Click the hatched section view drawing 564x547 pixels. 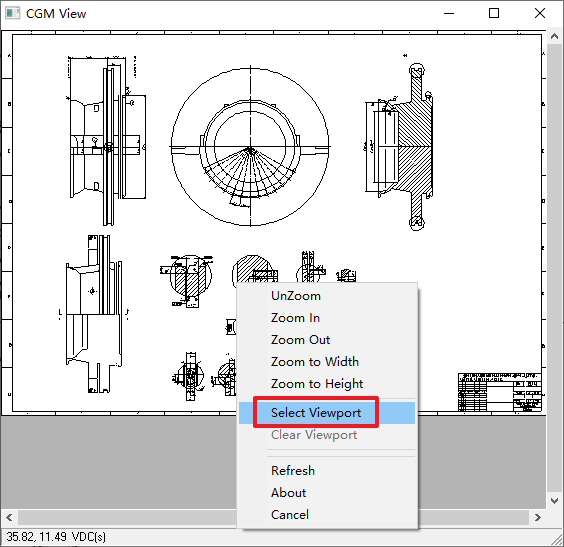[400, 147]
